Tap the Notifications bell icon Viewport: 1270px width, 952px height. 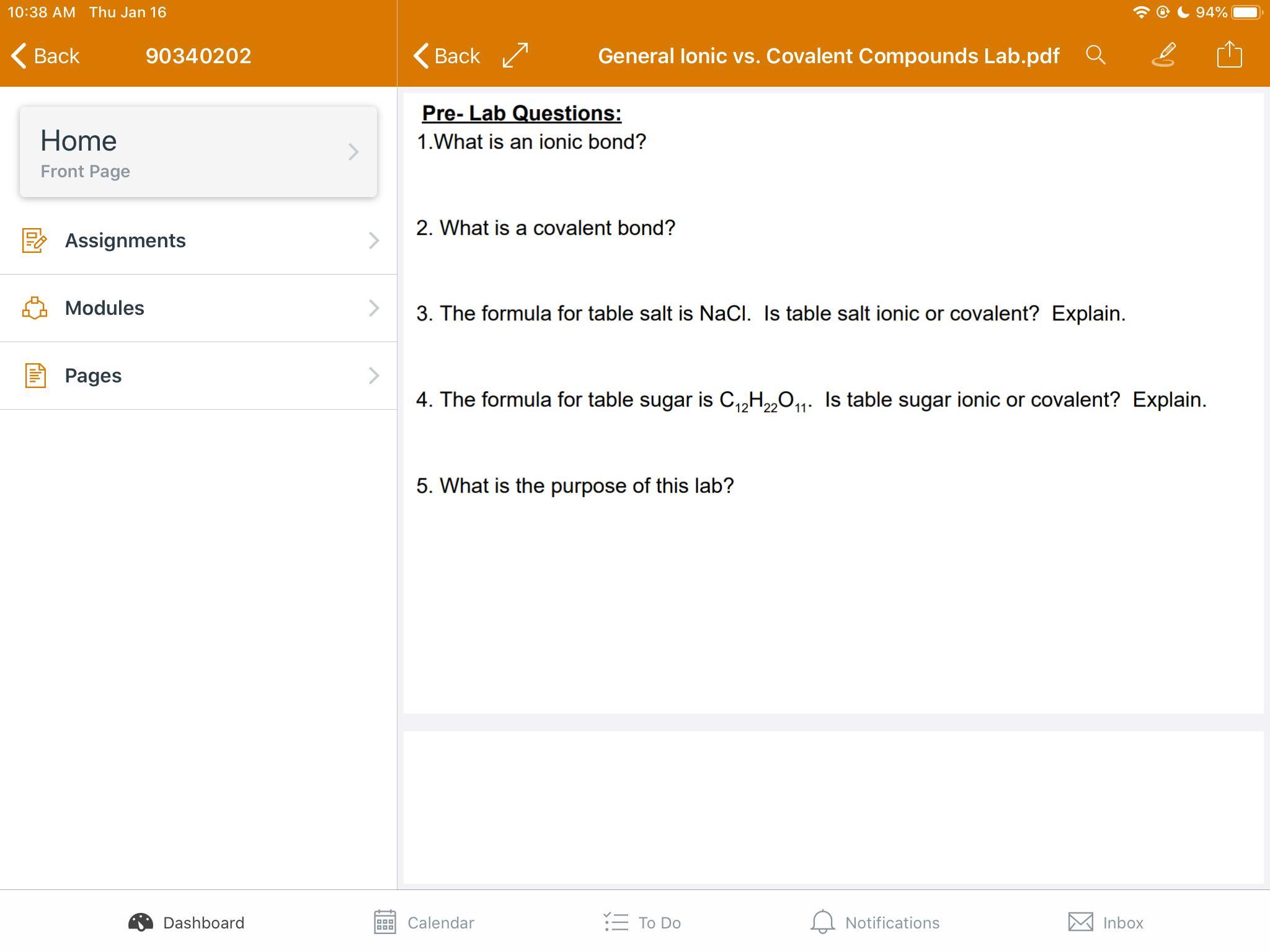823,922
